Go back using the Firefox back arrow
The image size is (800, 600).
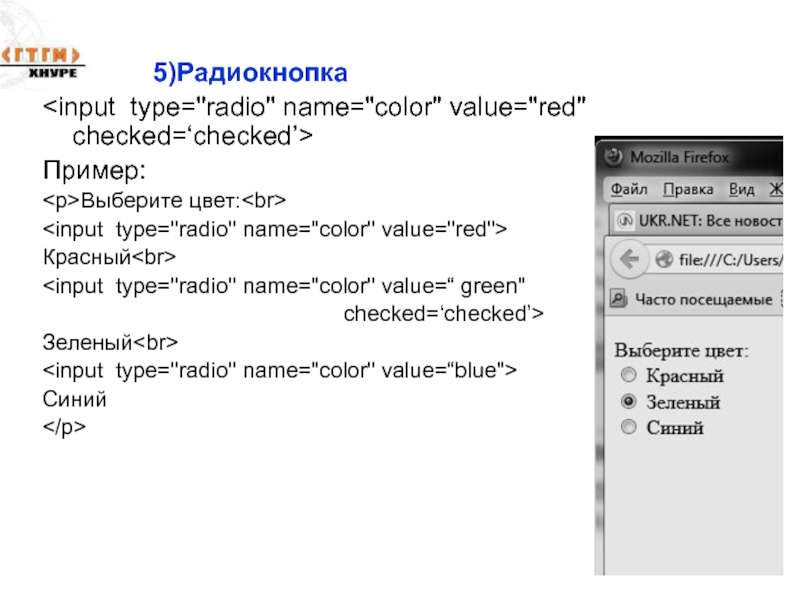click(629, 260)
